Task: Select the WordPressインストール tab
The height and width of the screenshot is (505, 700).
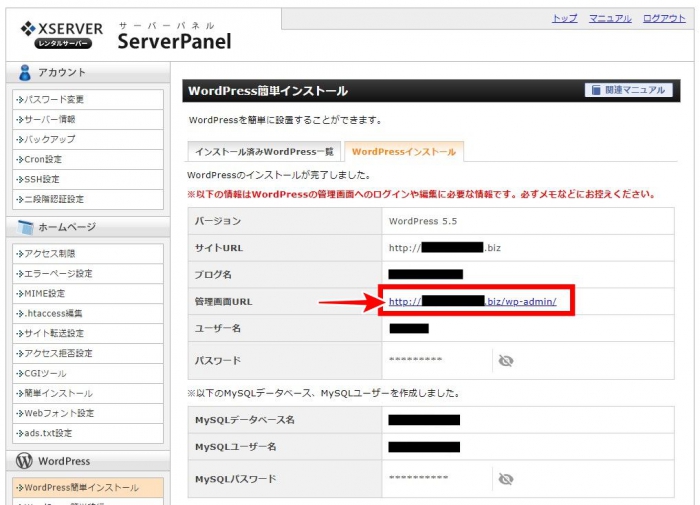Action: tap(404, 152)
